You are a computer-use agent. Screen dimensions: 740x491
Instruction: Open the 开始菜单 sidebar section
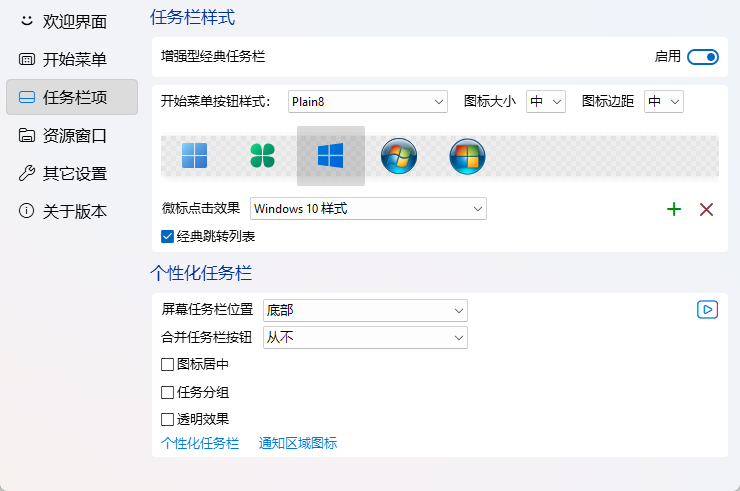(72, 59)
